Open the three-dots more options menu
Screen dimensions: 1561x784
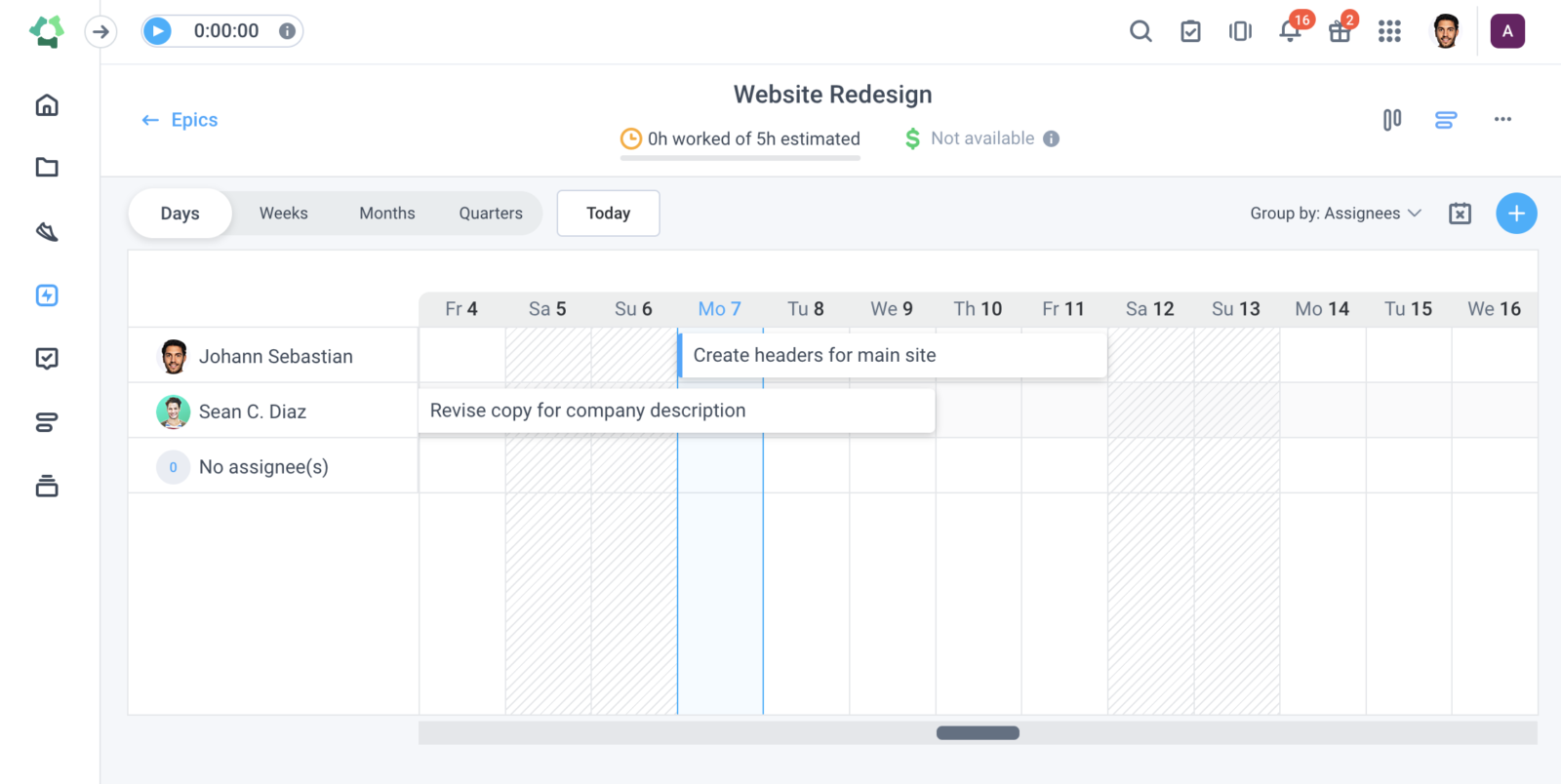(x=1502, y=119)
